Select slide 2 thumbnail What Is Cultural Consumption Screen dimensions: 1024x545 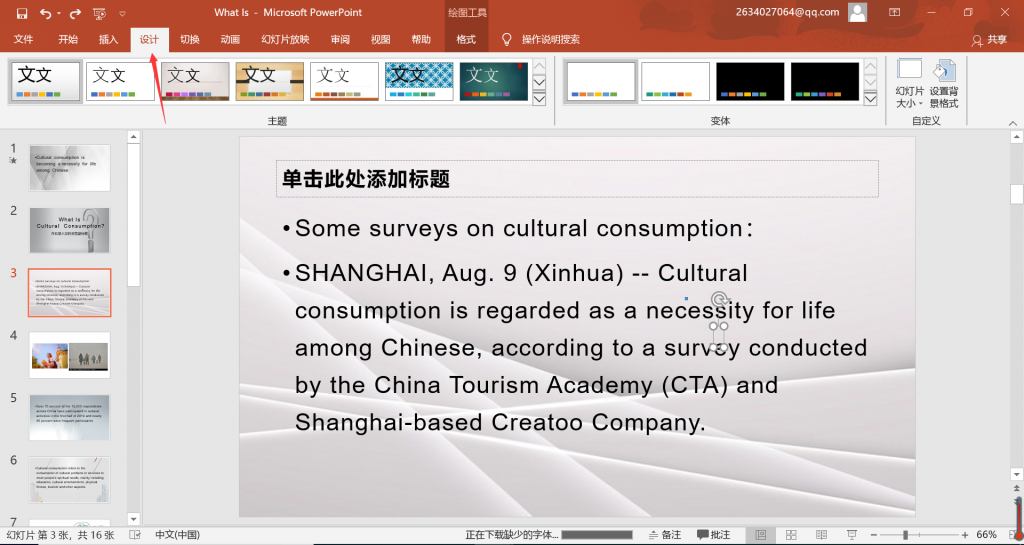coord(70,230)
